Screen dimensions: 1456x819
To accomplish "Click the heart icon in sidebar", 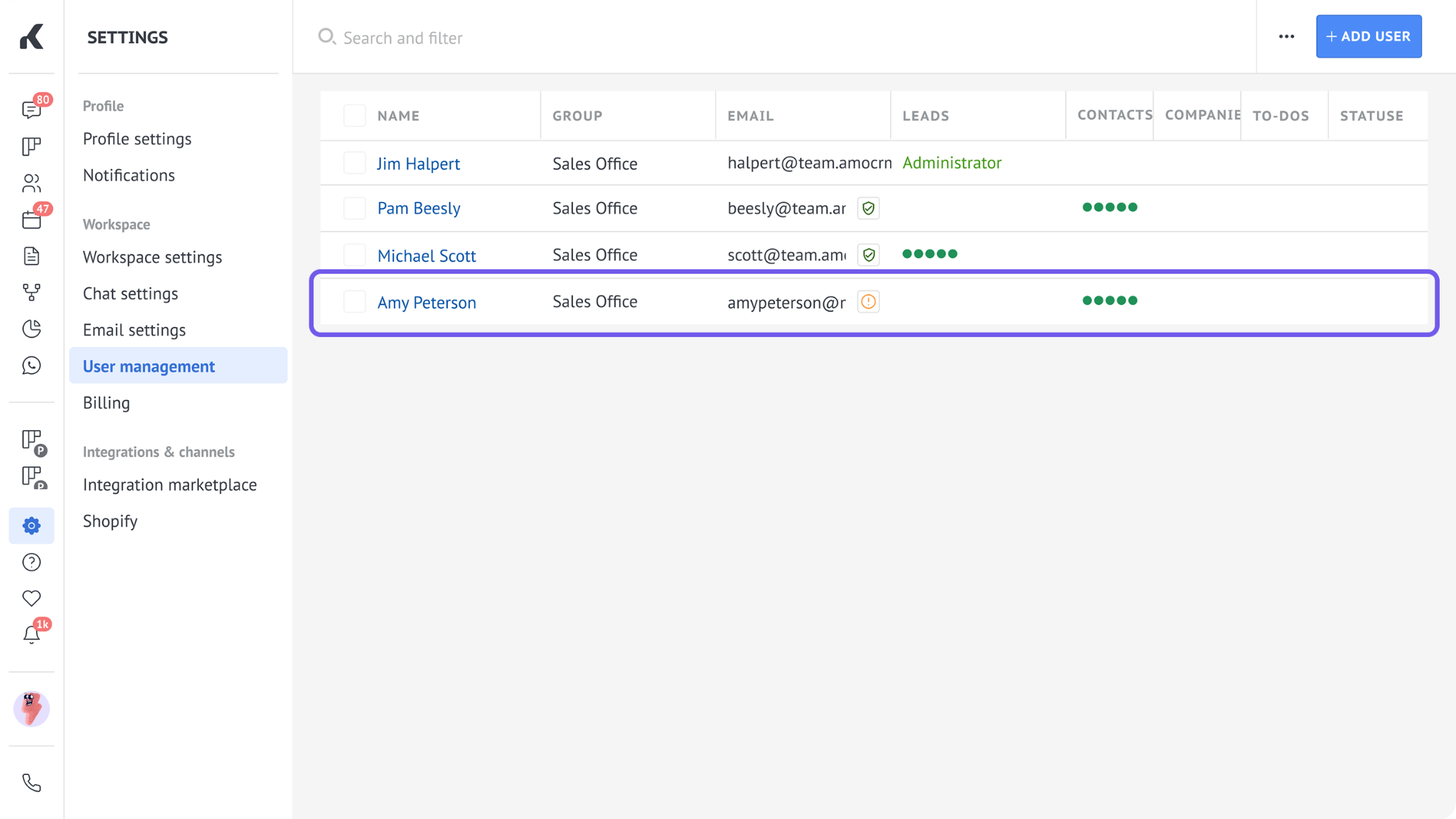I will click(31, 598).
